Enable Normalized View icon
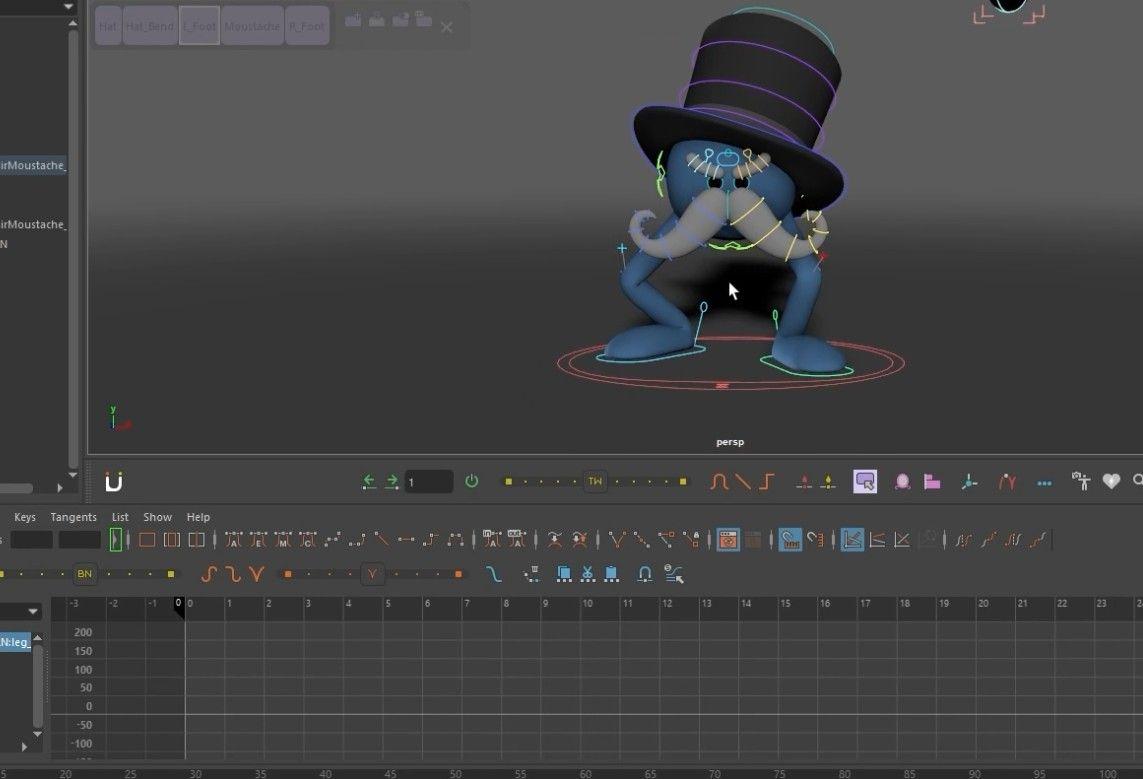 (x=902, y=540)
